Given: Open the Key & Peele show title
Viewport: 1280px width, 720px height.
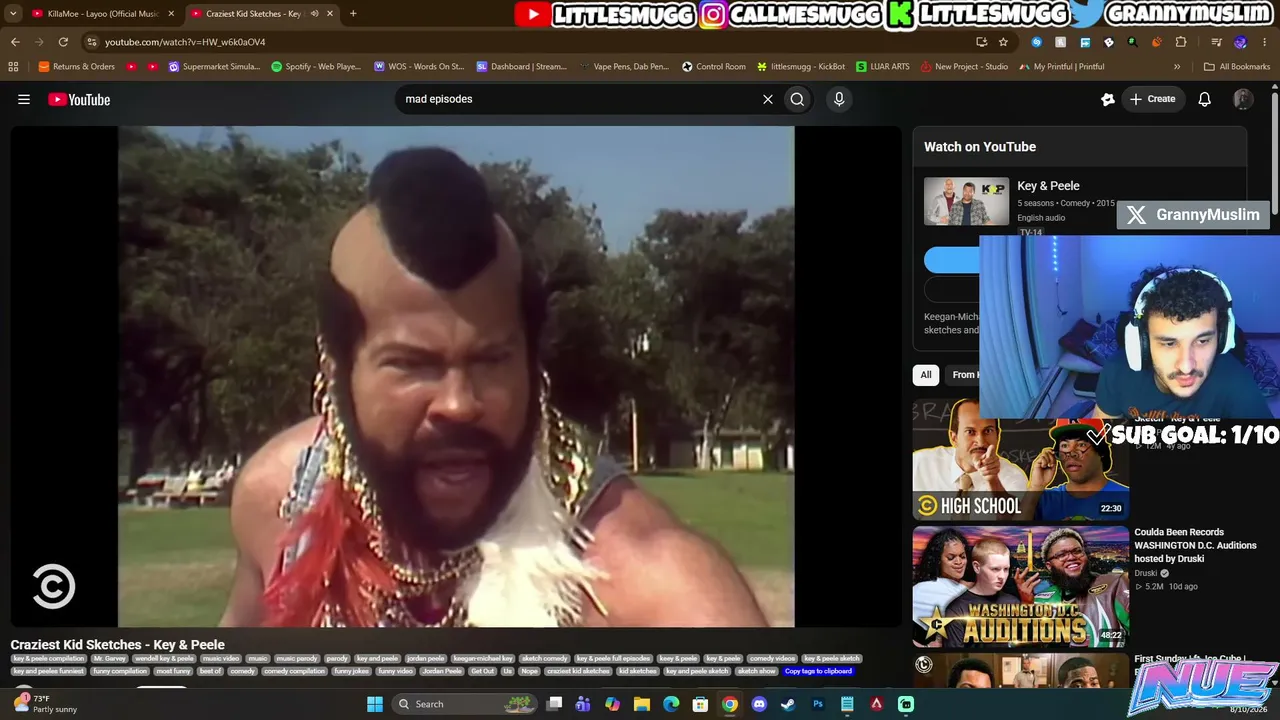Looking at the screenshot, I should pos(1048,186).
